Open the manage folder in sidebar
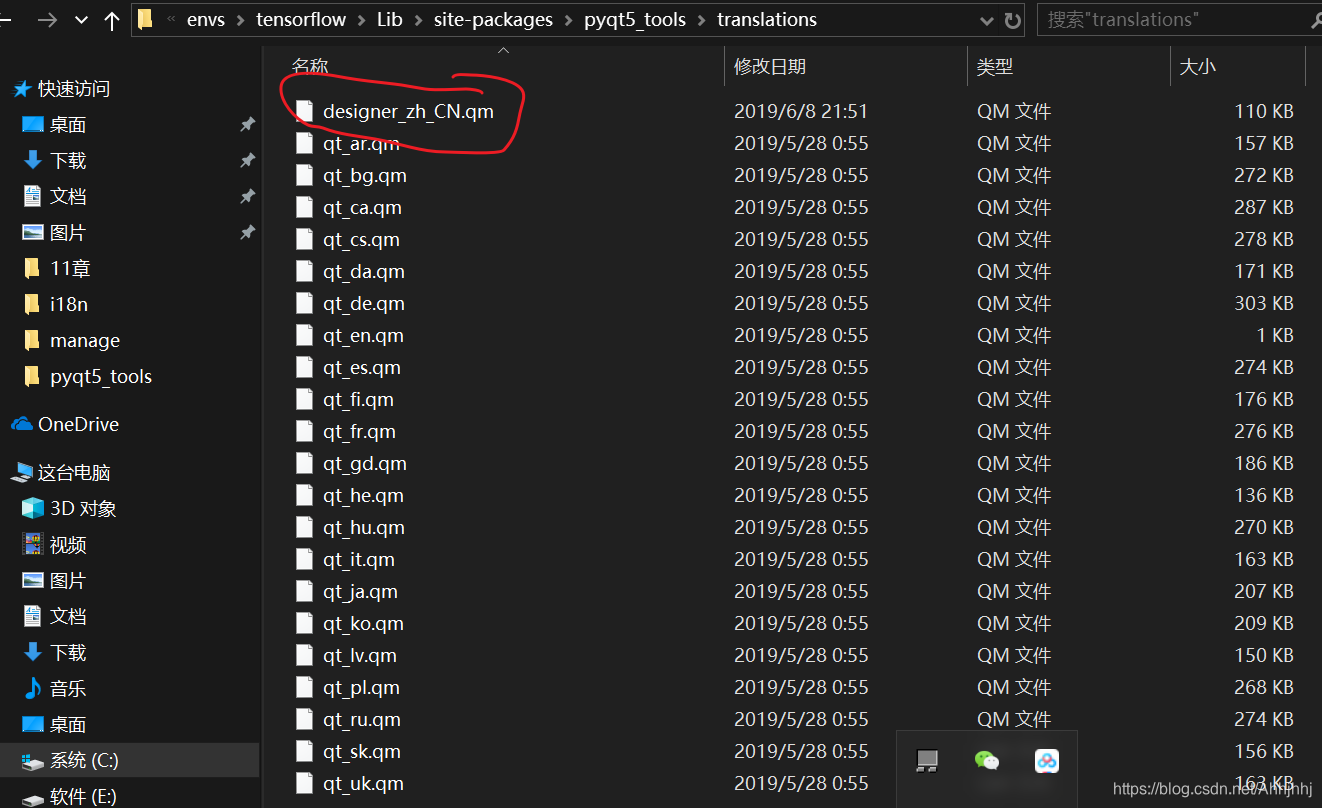Image resolution: width=1322 pixels, height=808 pixels. coord(85,340)
